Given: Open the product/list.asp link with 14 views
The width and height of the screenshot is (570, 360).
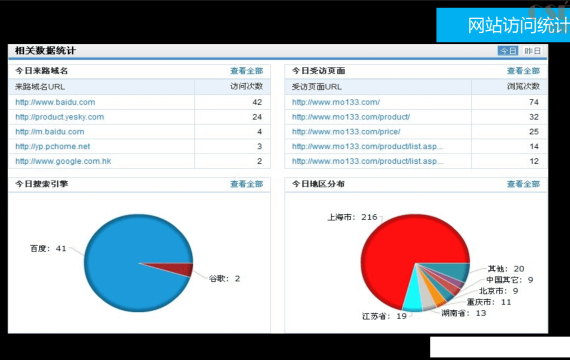Looking at the screenshot, I should [368, 147].
